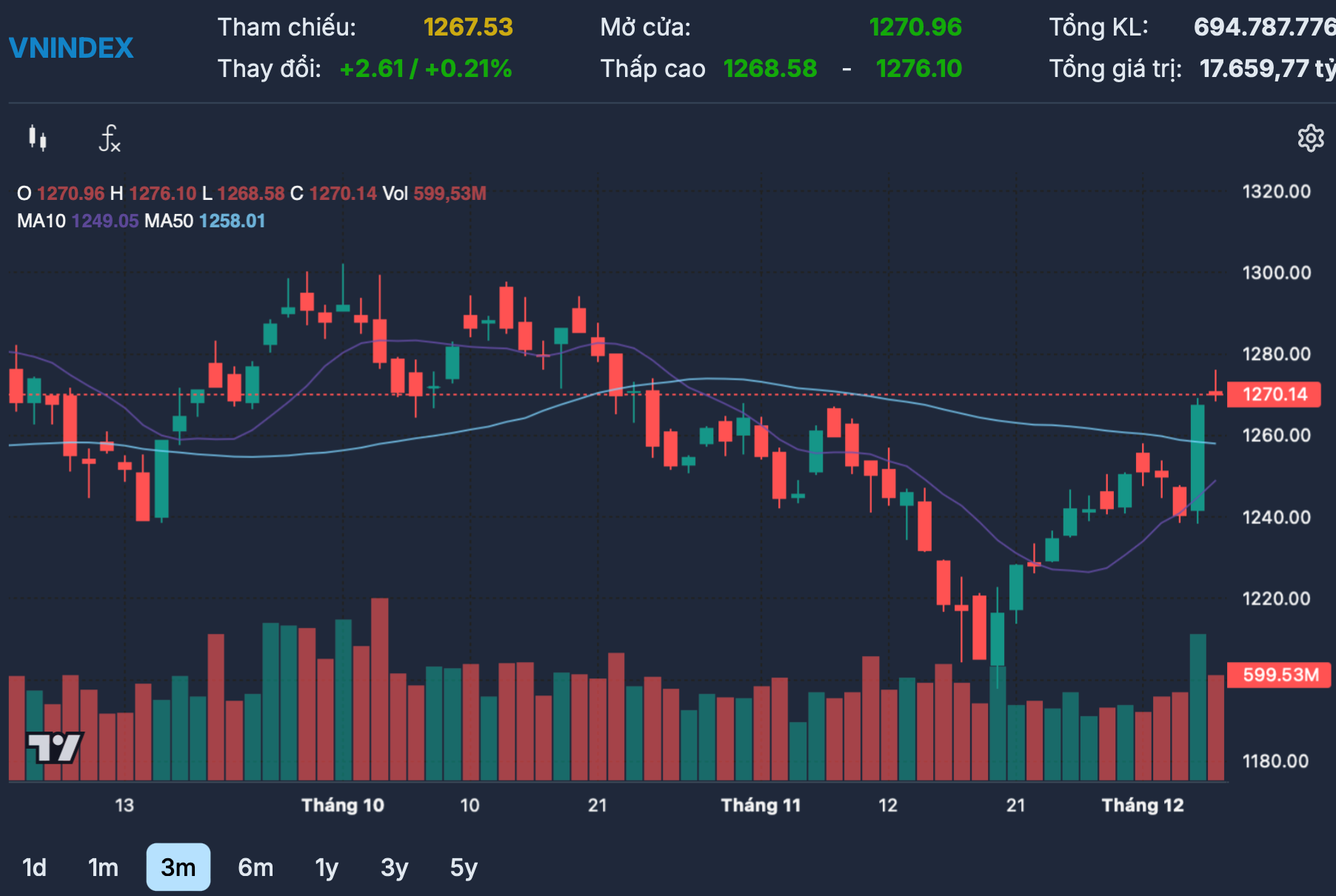
Task: Click the change value +2.61 / +0.21%
Action: click(426, 69)
